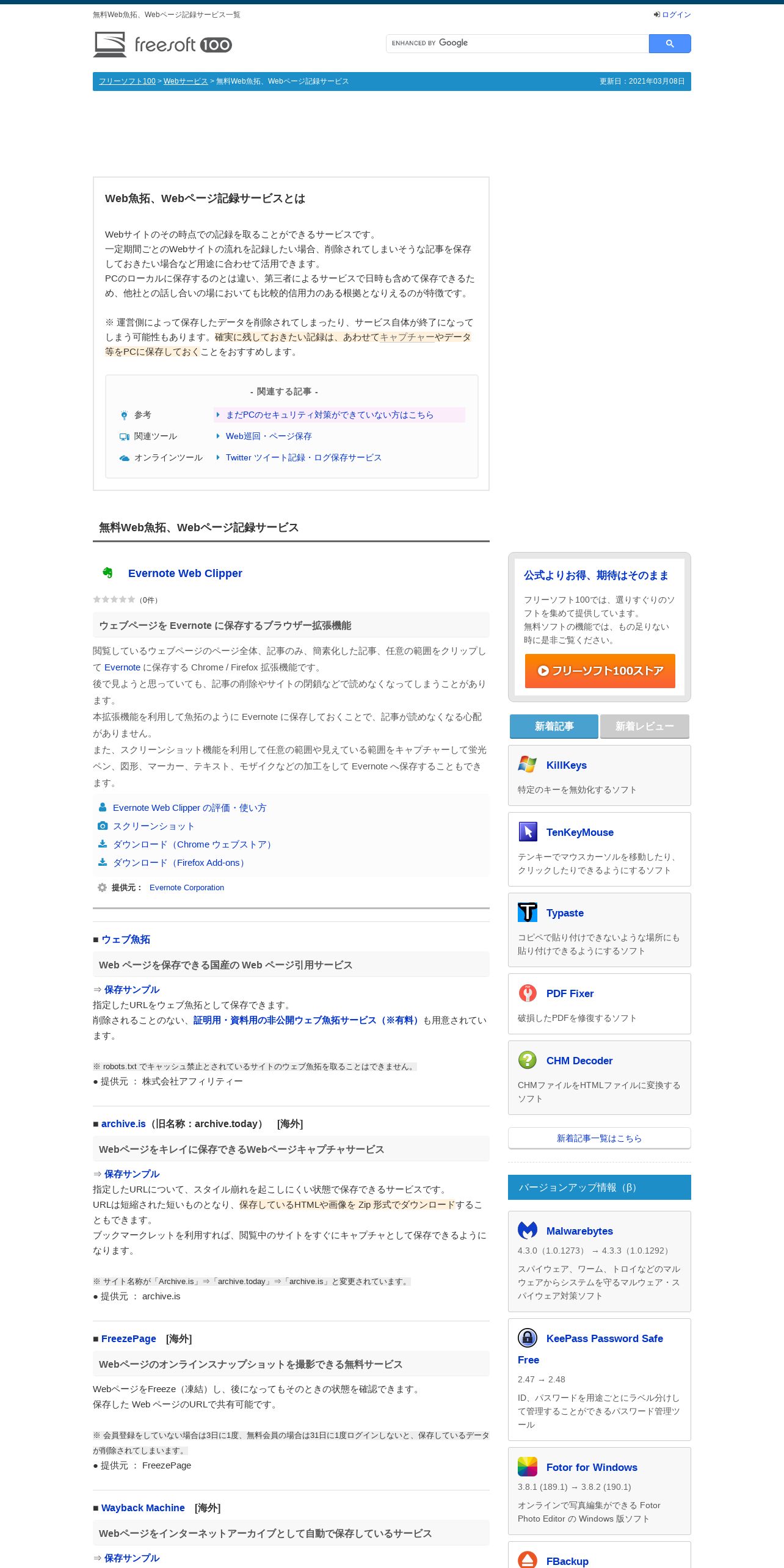This screenshot has width=784, height=1568.
Task: Click the cloud icon beside オンラインツール
Action: (x=124, y=458)
